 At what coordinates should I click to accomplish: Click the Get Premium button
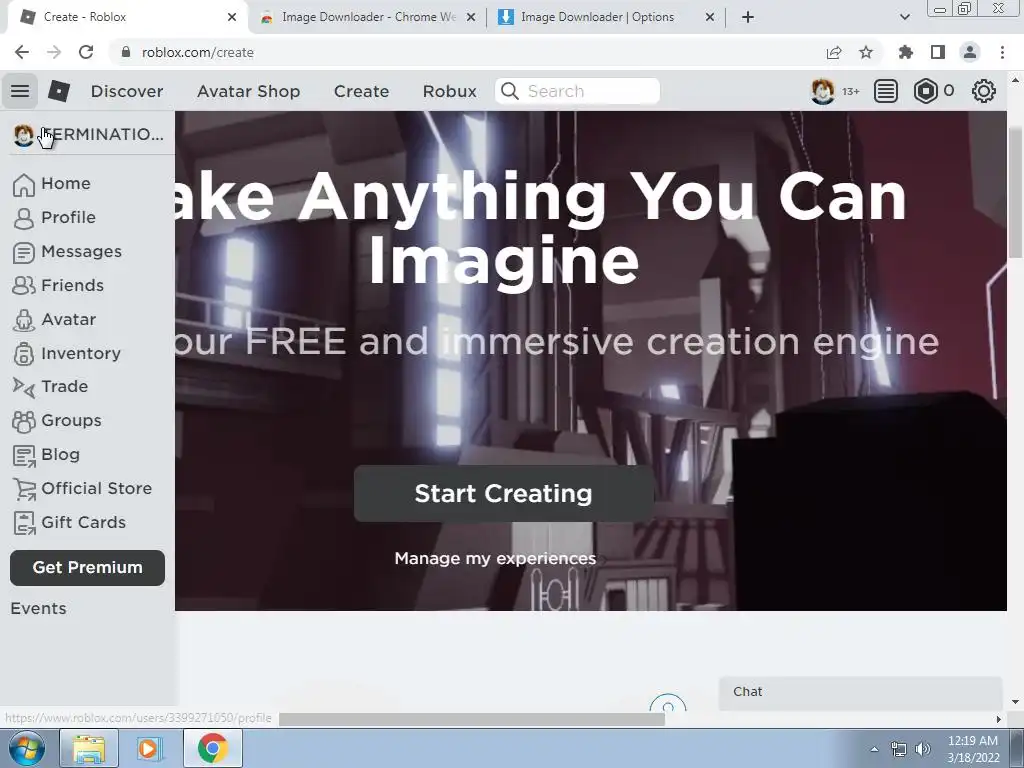coord(88,568)
